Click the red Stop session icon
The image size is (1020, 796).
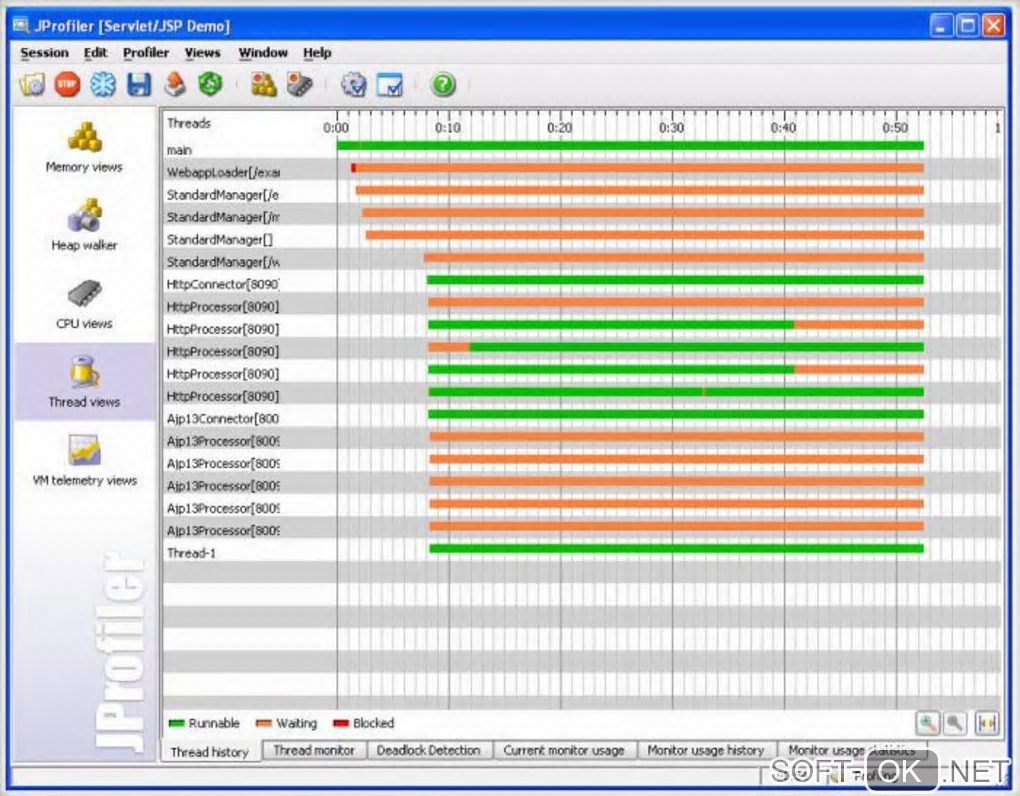[67, 85]
